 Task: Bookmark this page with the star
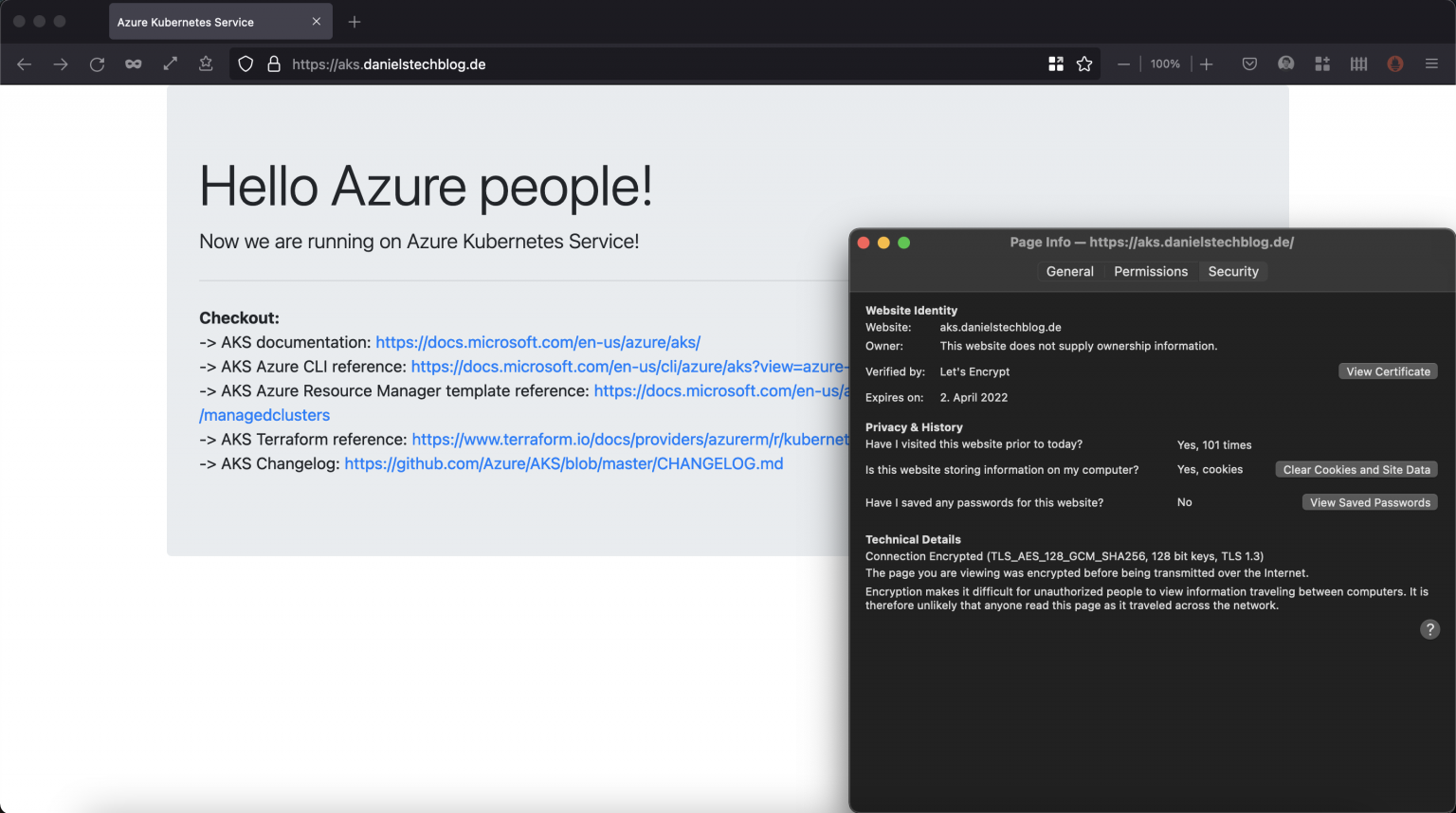1084,64
